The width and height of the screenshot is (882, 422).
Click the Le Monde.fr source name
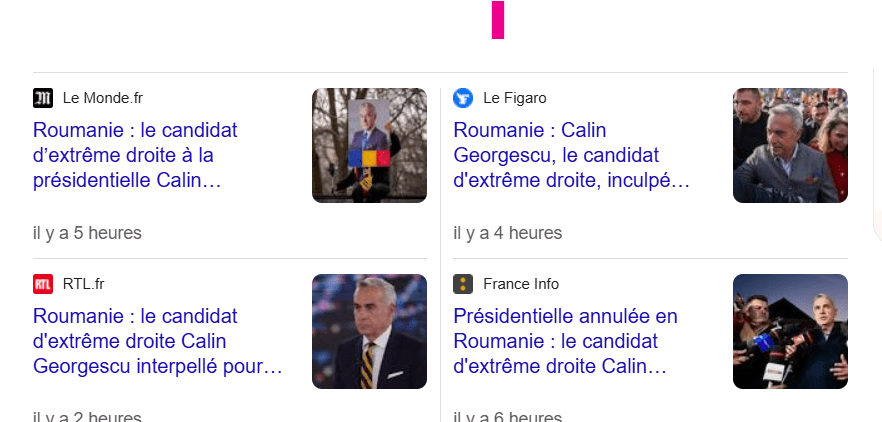[x=103, y=98]
